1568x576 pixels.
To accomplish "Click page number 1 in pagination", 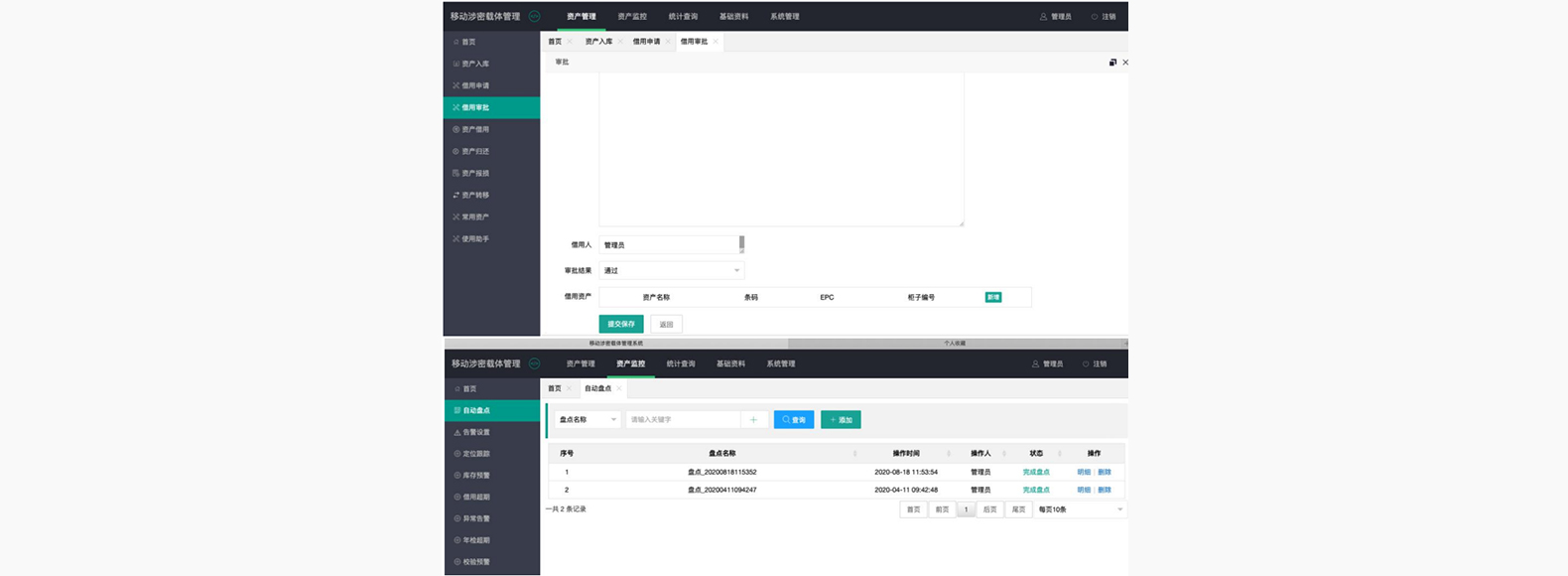I will click(966, 509).
